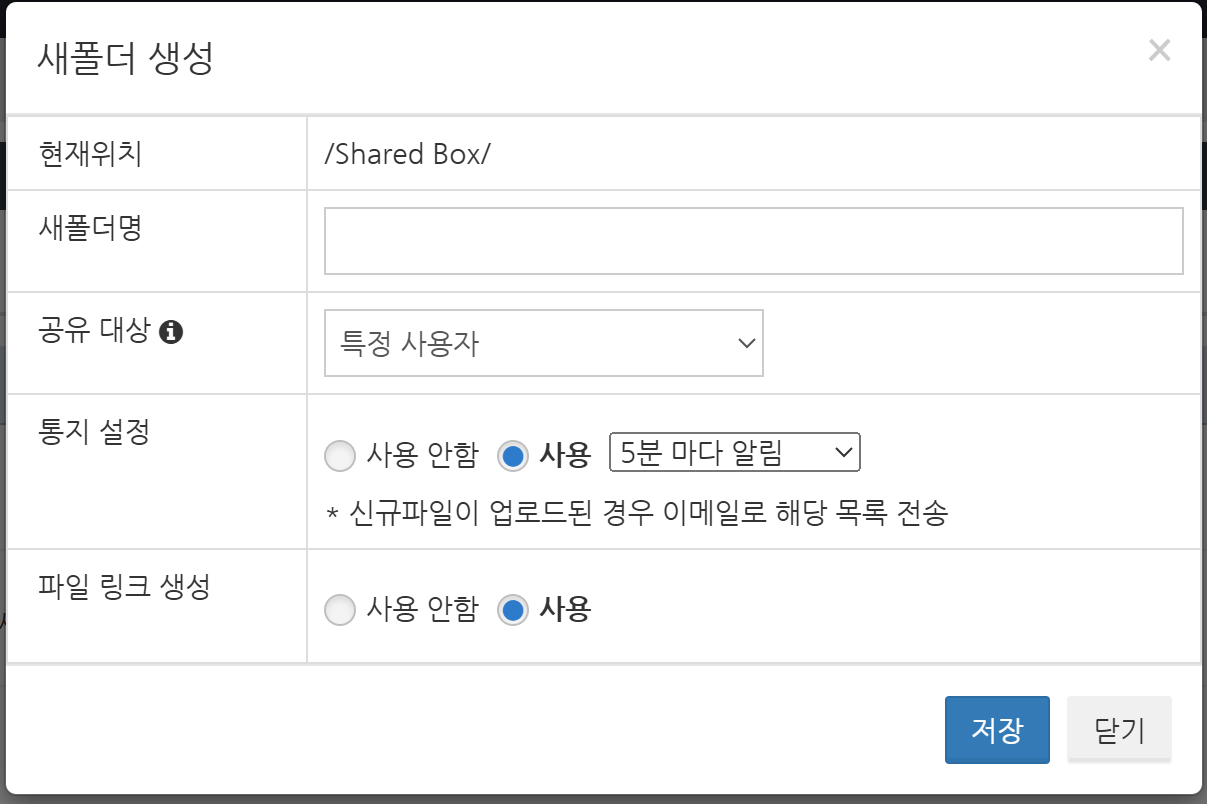Click the 공유 대상 label text
Viewport: 1207px width, 804px height.
coord(94,330)
